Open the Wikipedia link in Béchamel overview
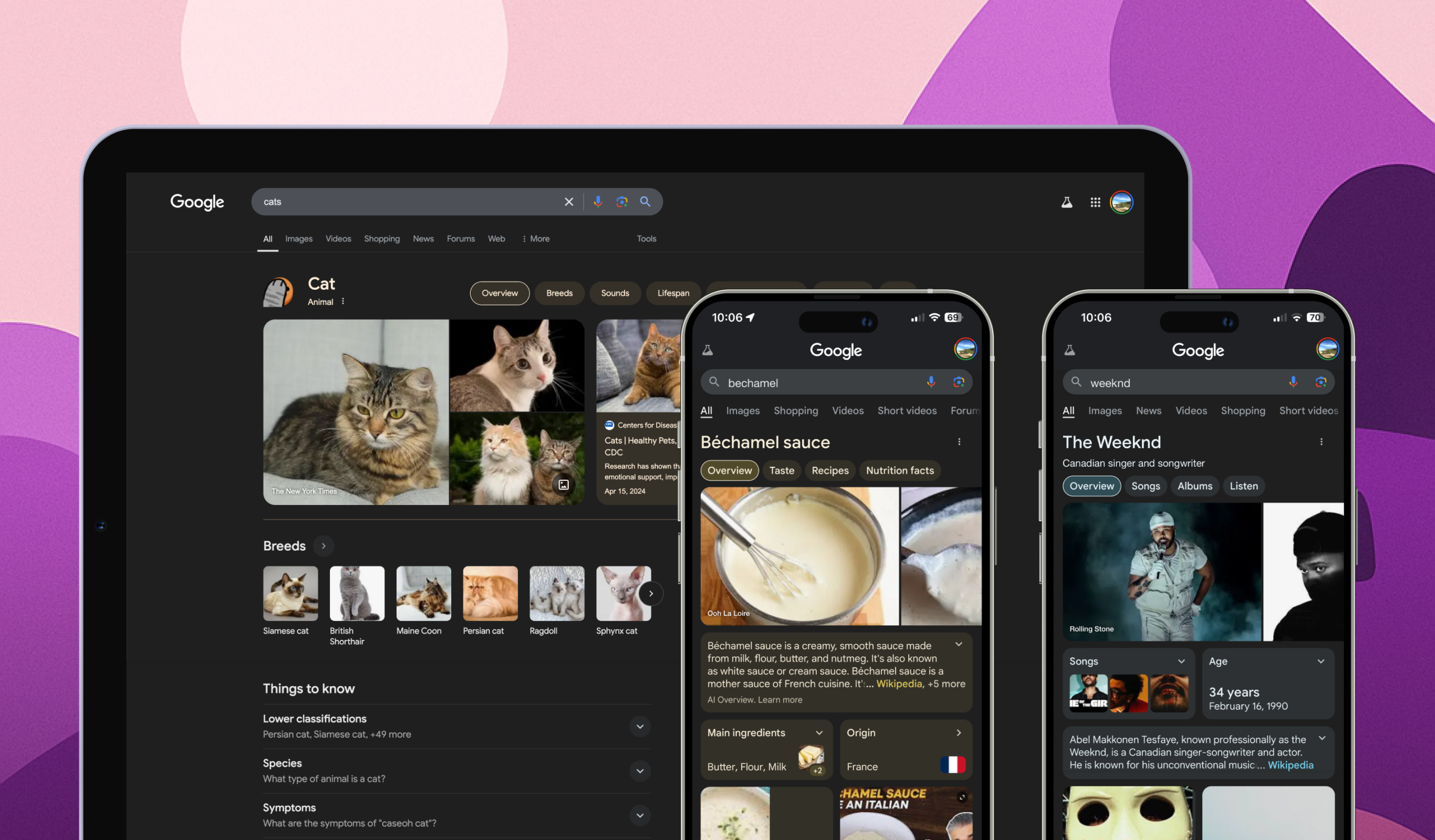Screen dimensions: 1435x840 pyautogui.click(x=899, y=684)
